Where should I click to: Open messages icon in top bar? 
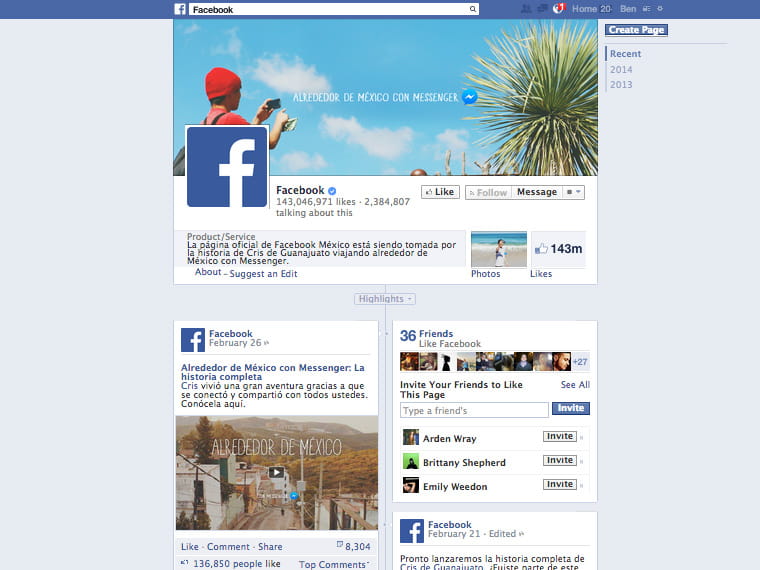pos(542,9)
